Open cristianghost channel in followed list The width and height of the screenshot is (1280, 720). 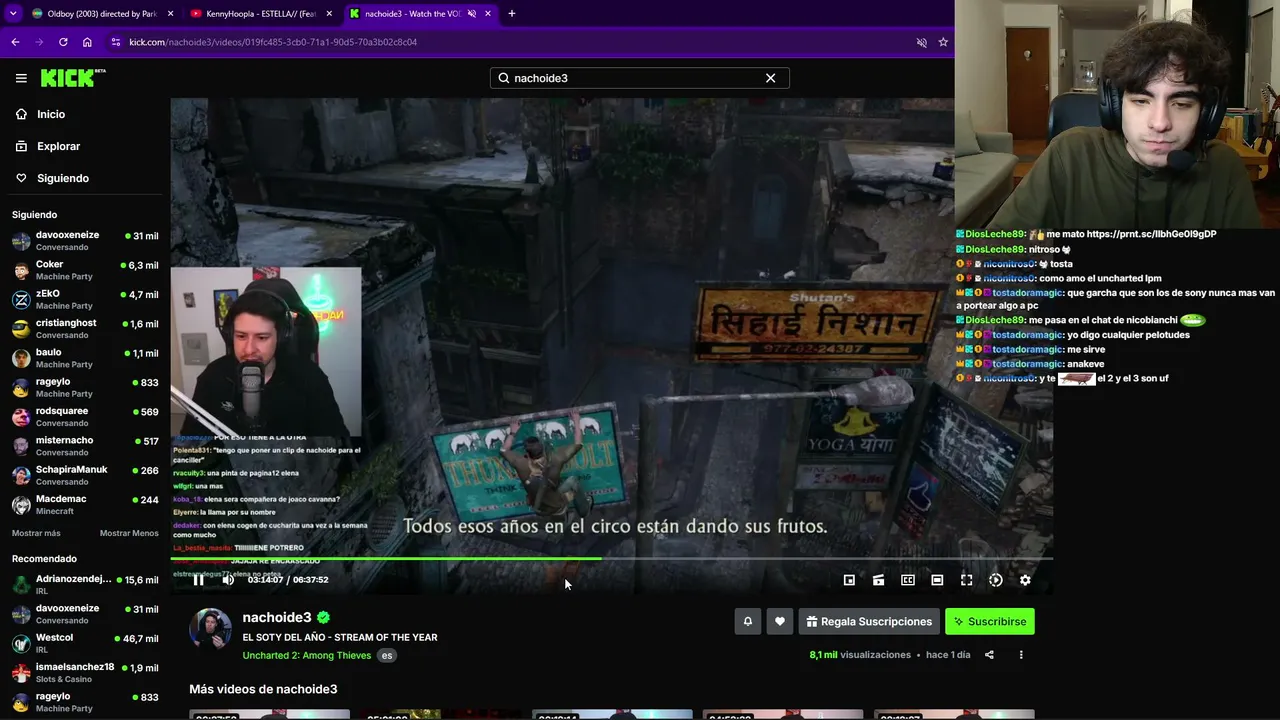point(85,329)
